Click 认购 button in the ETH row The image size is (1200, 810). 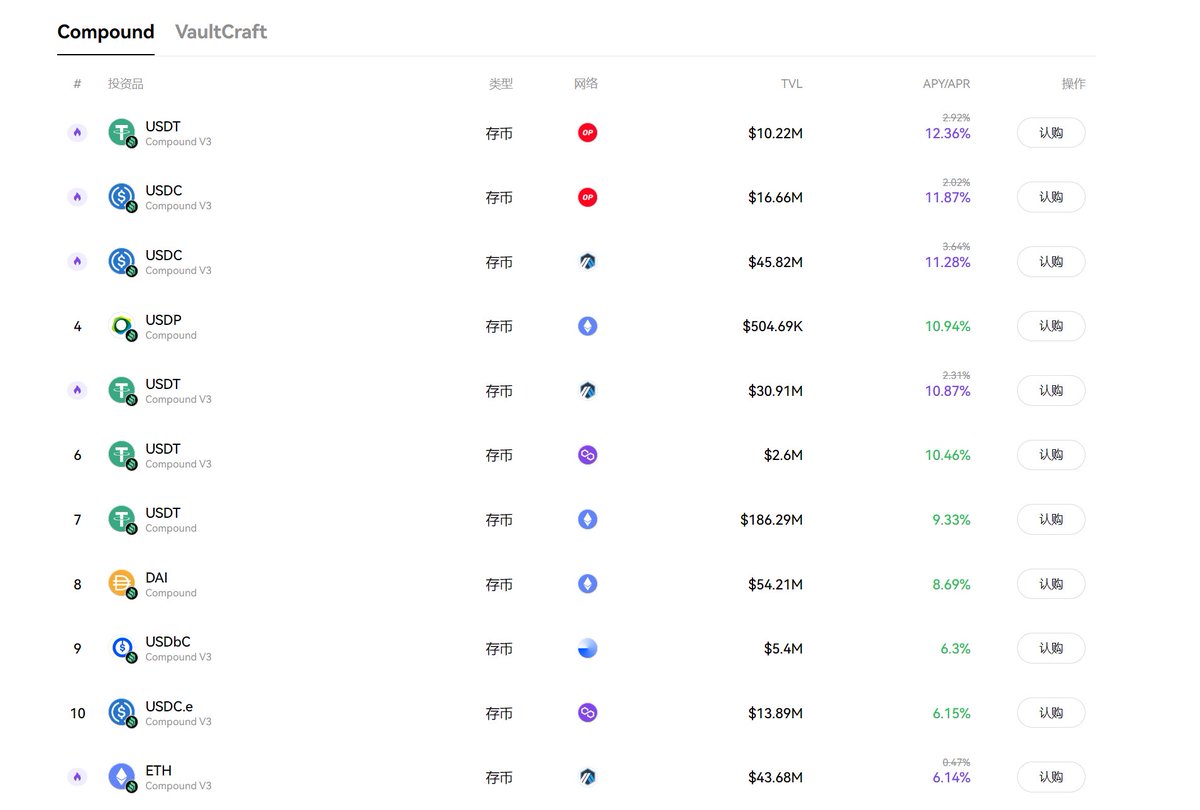pos(1051,778)
